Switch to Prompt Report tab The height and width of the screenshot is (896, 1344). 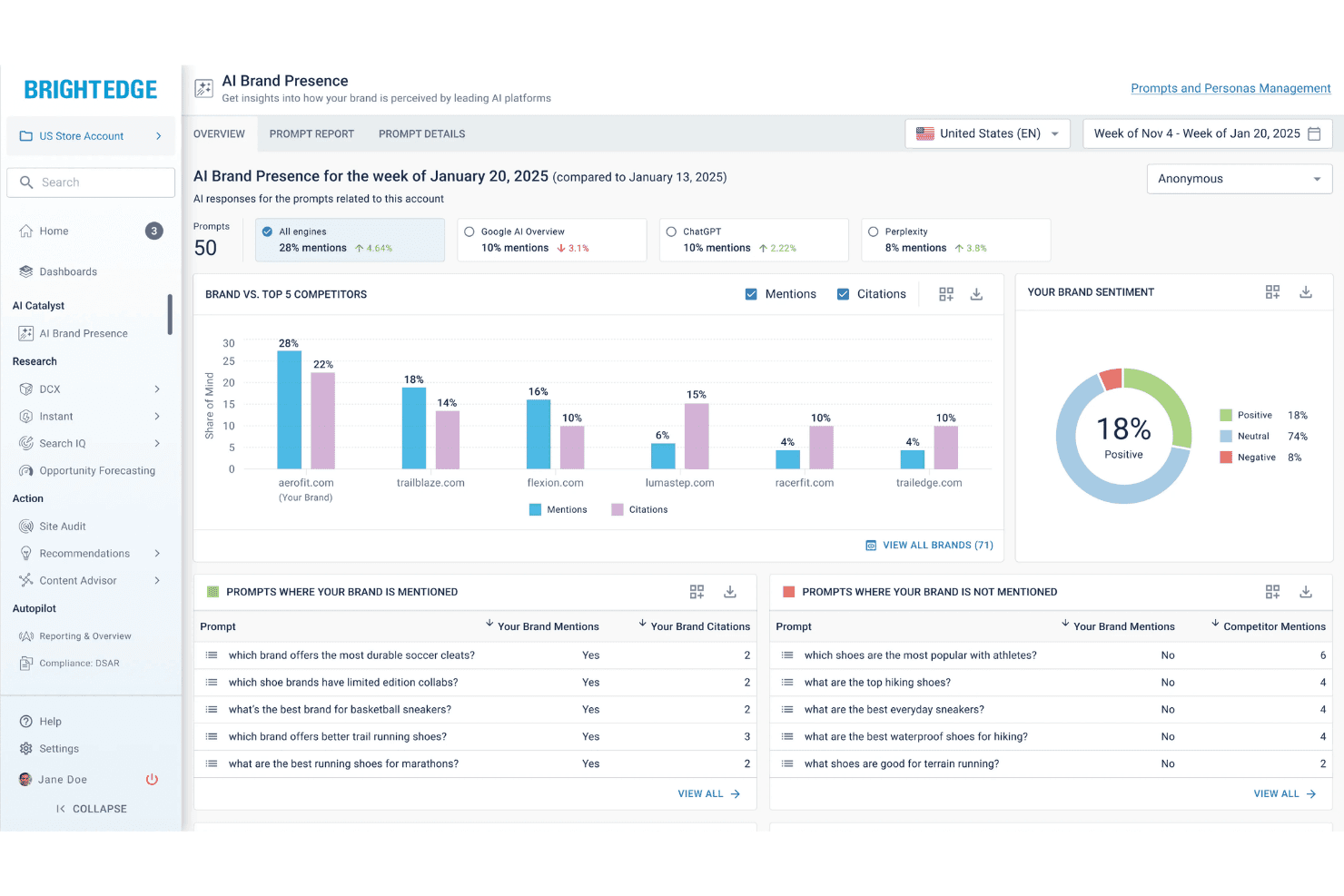pyautogui.click(x=311, y=133)
